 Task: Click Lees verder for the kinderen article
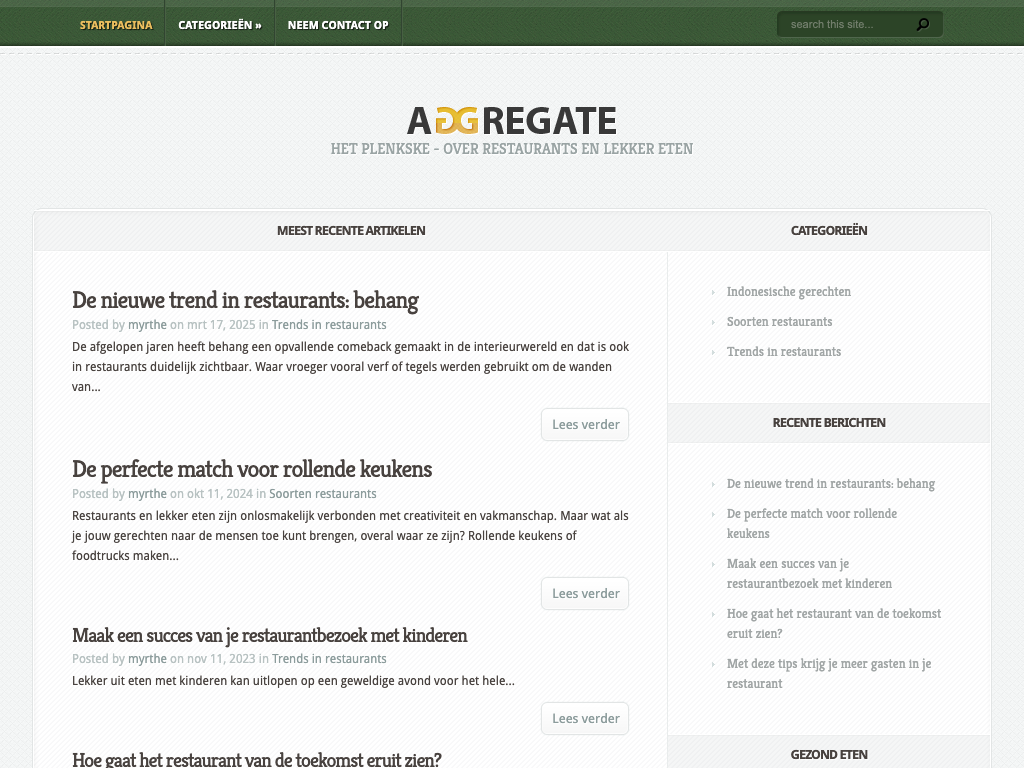tap(585, 718)
